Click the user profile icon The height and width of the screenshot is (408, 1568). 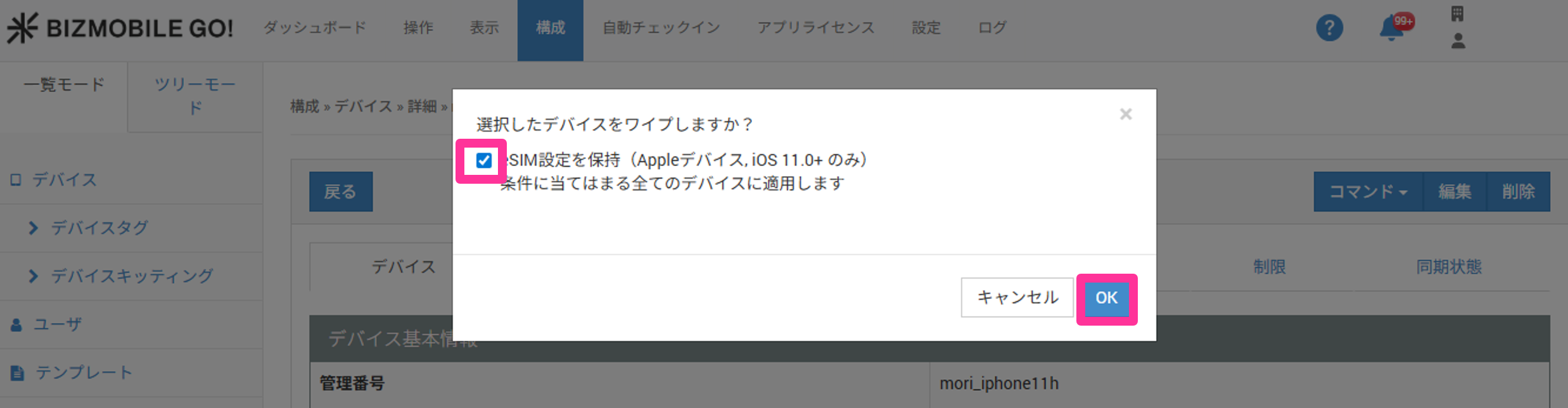point(1458,41)
